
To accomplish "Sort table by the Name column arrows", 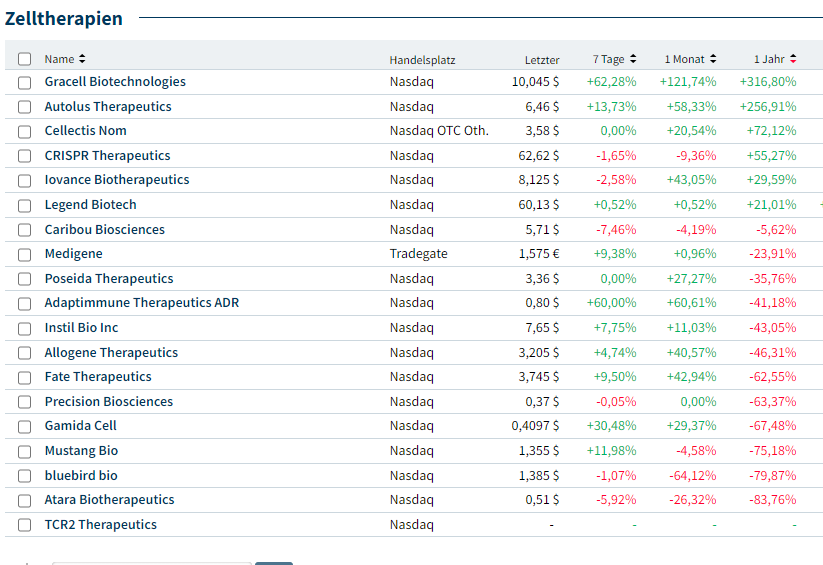I will point(82,59).
